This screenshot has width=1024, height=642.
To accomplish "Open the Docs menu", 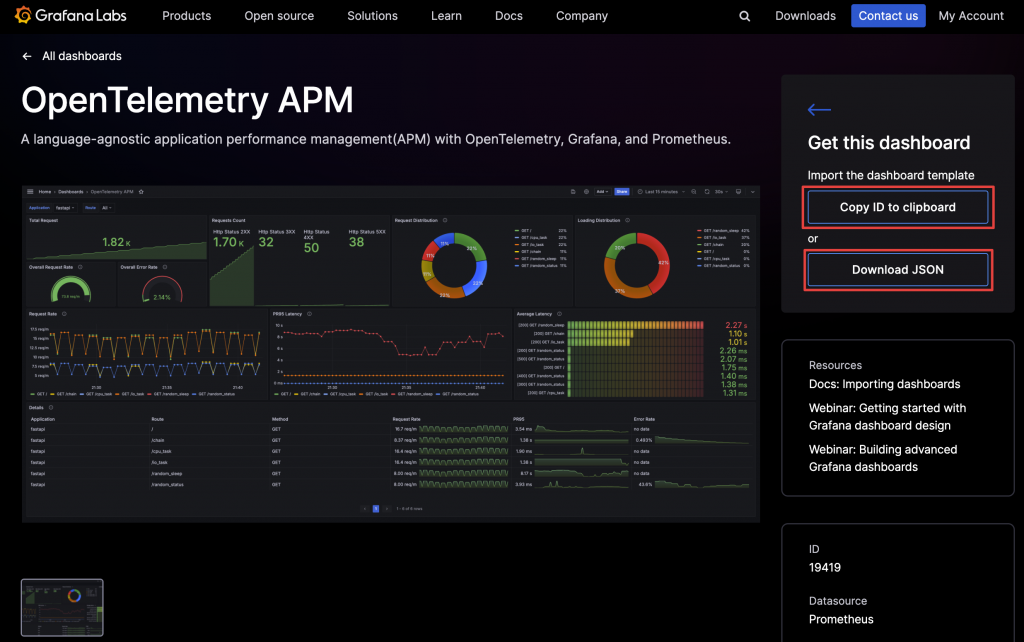I will [x=509, y=16].
